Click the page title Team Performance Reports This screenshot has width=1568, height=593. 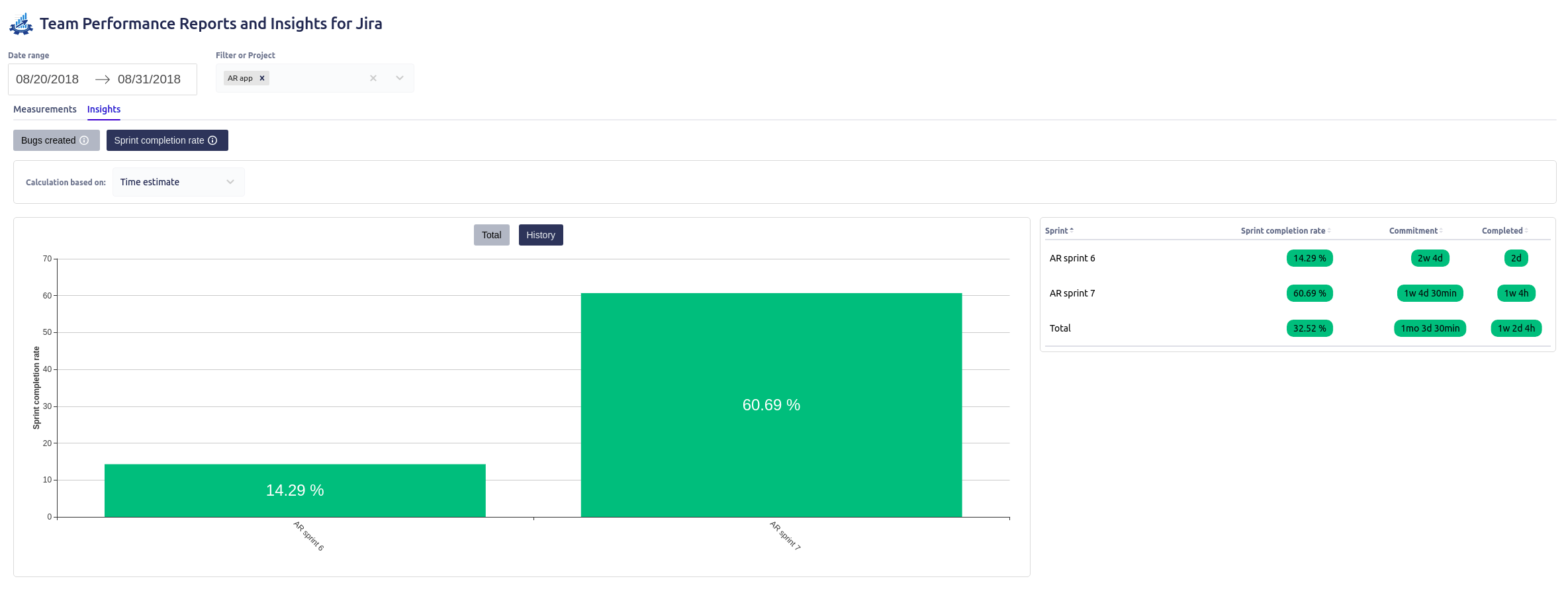(211, 24)
